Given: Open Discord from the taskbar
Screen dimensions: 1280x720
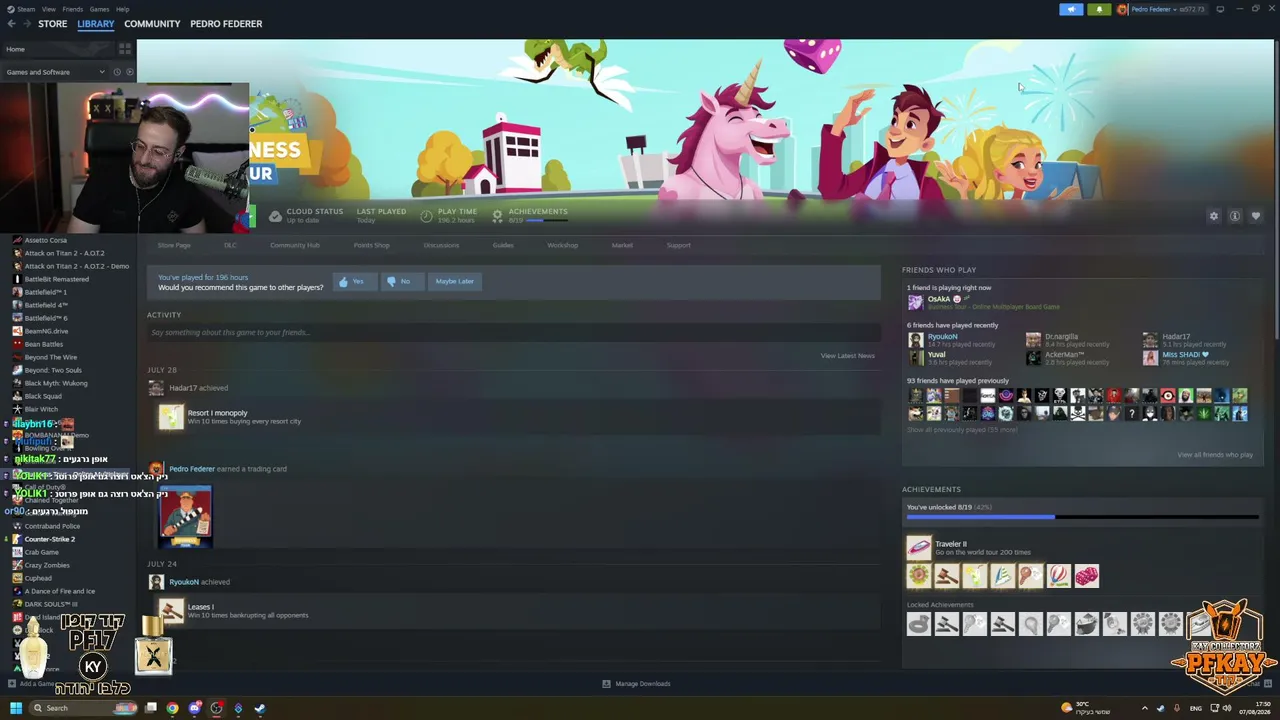Looking at the screenshot, I should [x=194, y=708].
